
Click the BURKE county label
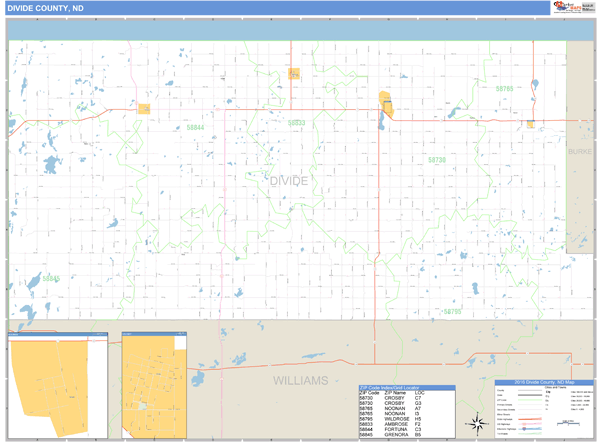pyautogui.click(x=580, y=152)
